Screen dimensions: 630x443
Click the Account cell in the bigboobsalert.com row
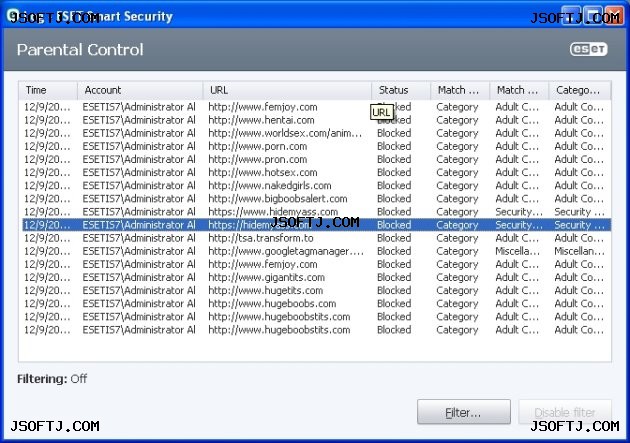tap(139, 199)
